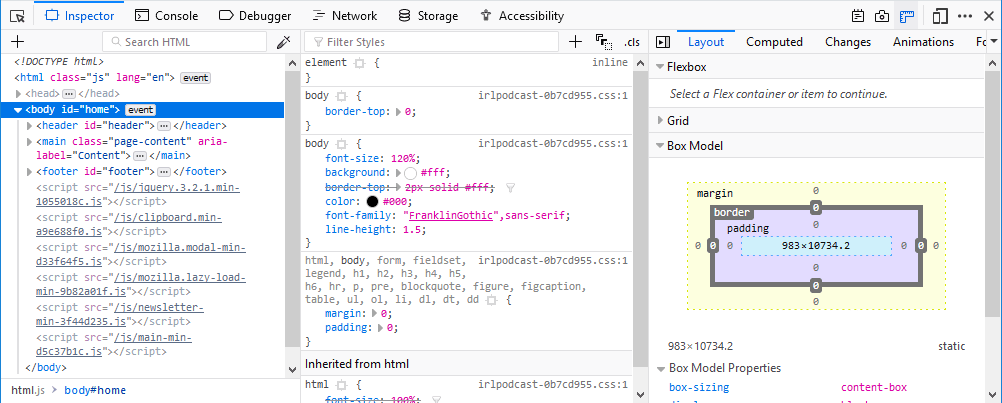Screen dimensions: 1002x403
Task: Expand the Grid section
Action: pyautogui.click(x=660, y=120)
